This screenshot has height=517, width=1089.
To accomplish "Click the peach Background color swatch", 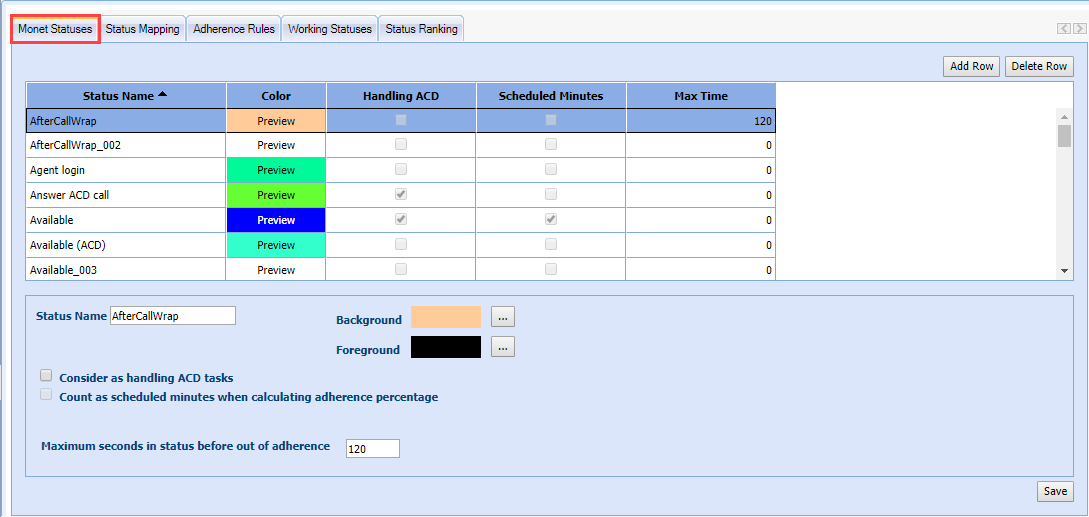I will click(445, 317).
